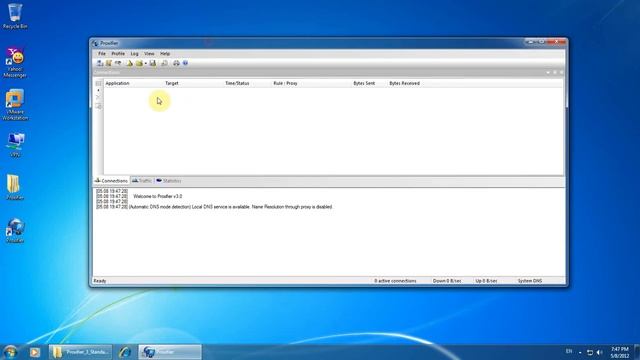640x360 pixels.
Task: Click the Proxifier_3_Standa... folder taskbar button
Action: tap(80, 352)
